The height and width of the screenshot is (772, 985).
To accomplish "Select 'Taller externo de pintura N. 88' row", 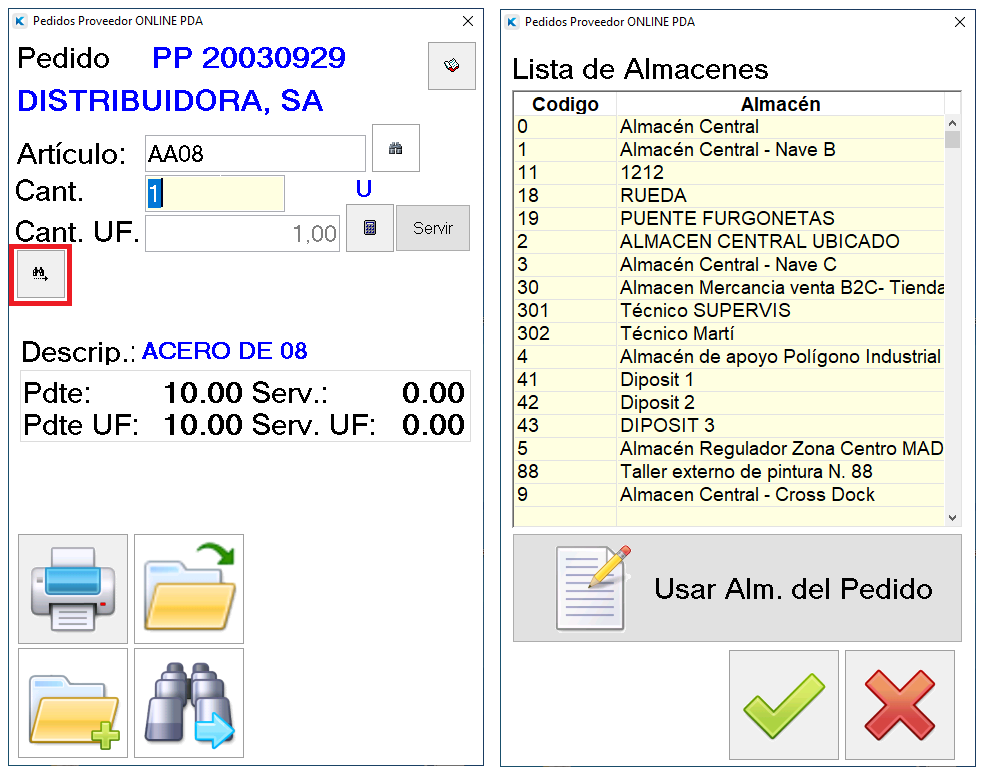I will point(729,472).
